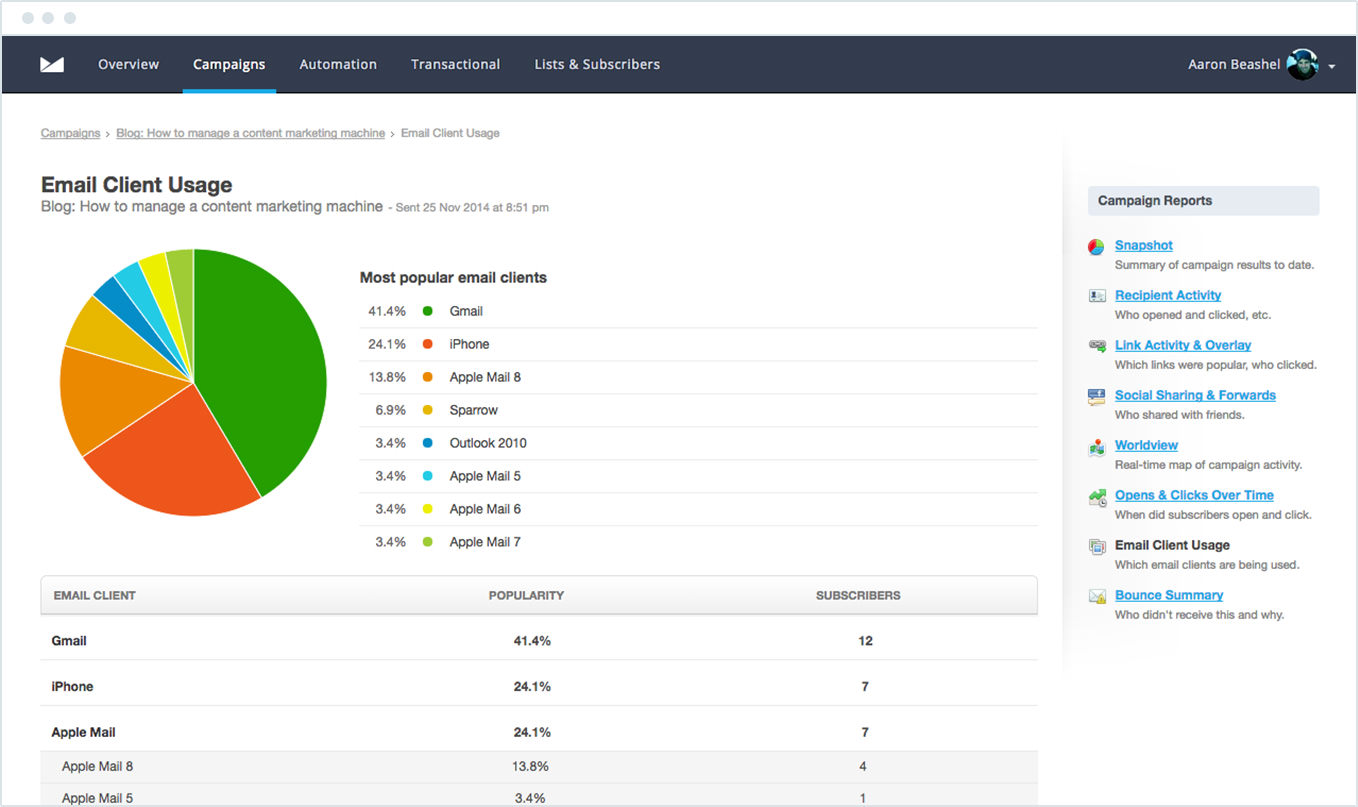Select the Link Activity & Overlay icon

(x=1097, y=345)
